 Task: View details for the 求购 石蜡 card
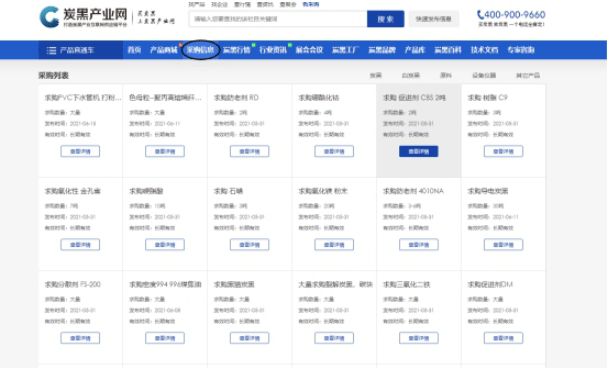coord(249,244)
